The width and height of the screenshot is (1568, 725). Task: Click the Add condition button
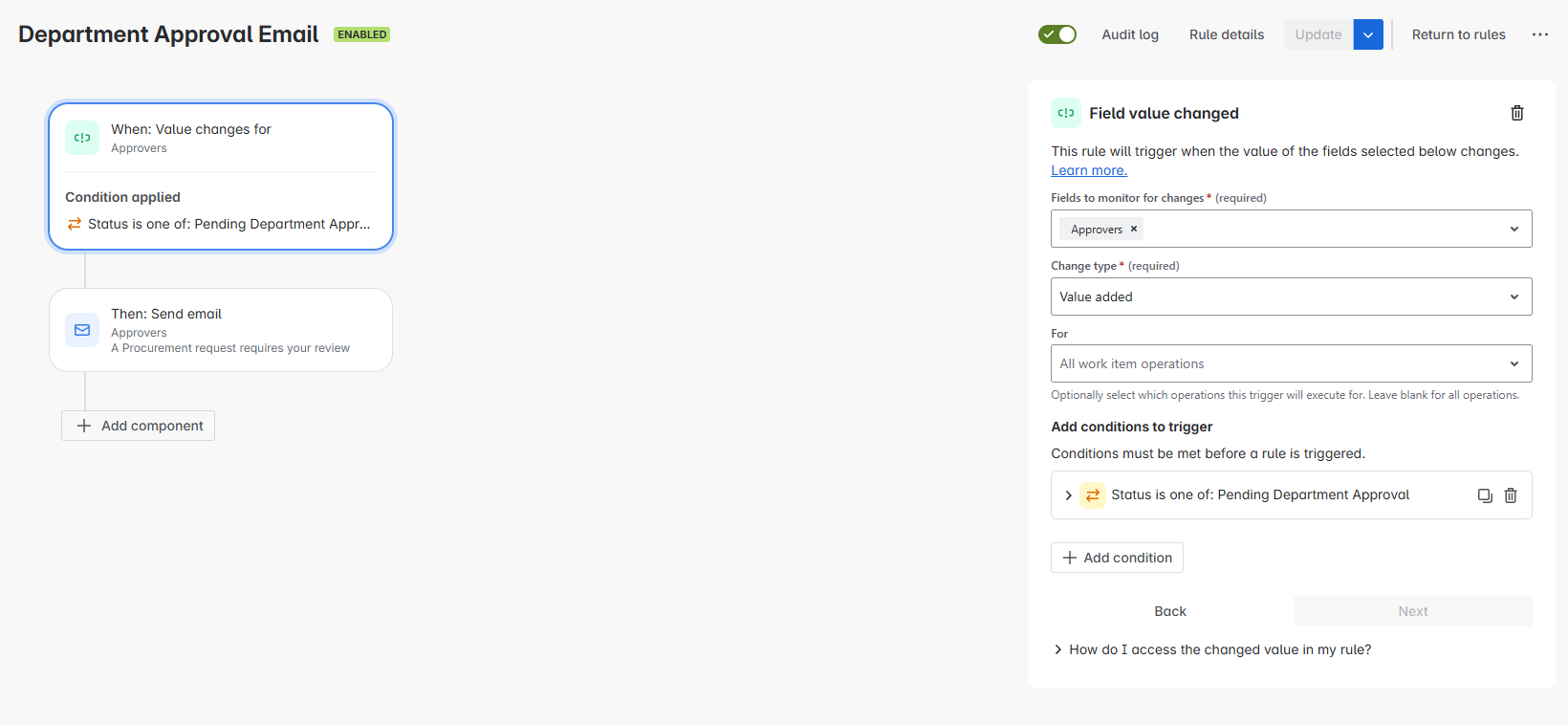pos(1117,558)
